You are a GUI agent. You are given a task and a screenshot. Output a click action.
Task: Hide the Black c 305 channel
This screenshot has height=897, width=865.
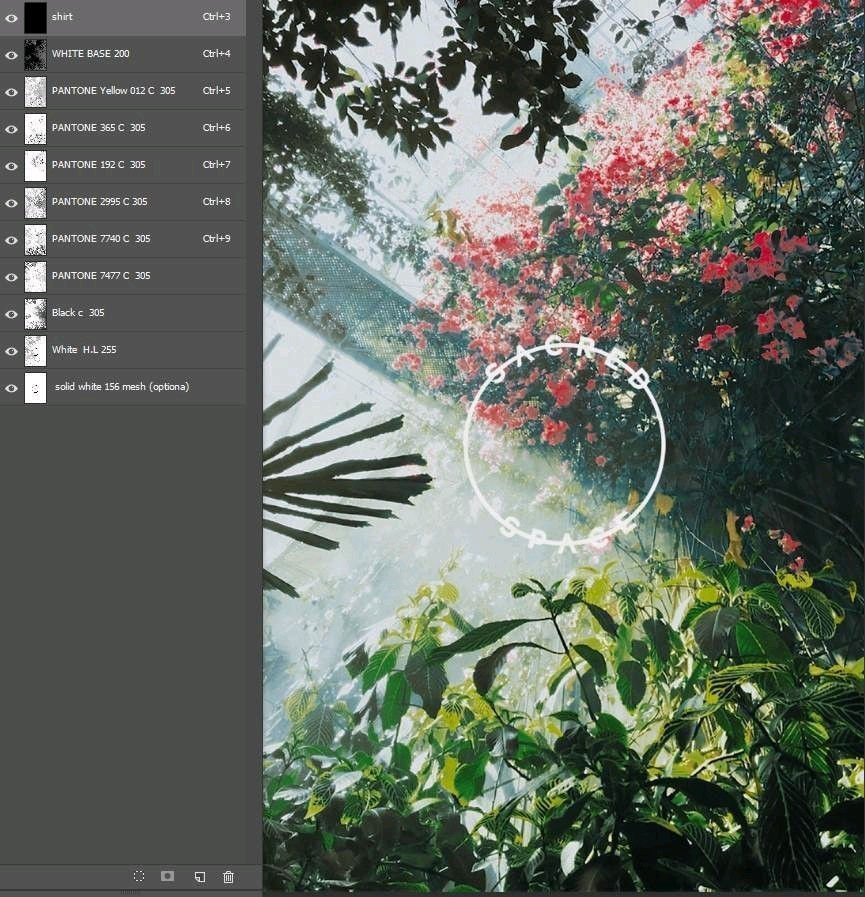[x=11, y=314]
